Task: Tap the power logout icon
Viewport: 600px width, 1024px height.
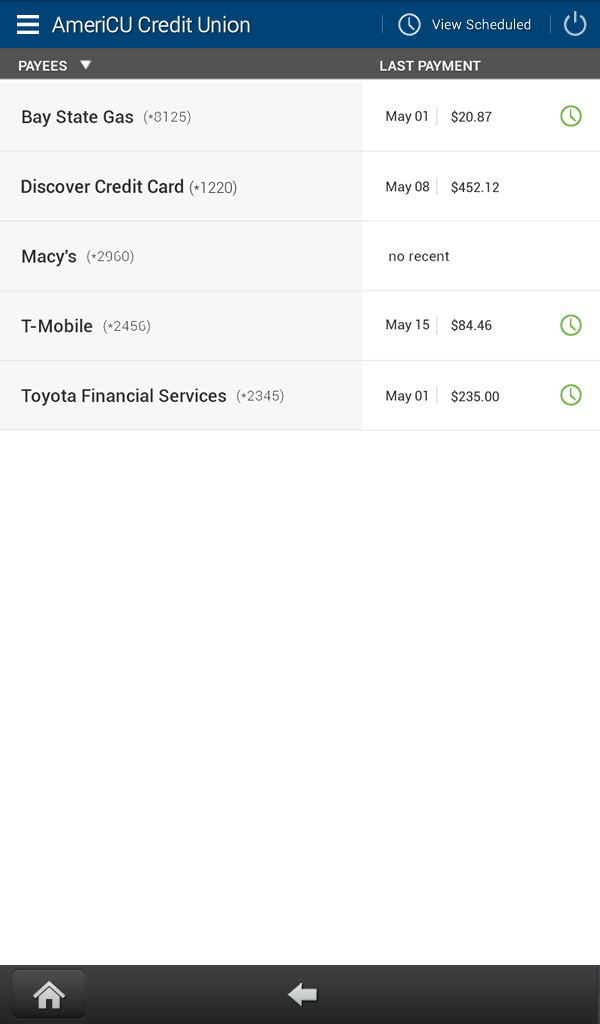Action: [575, 25]
